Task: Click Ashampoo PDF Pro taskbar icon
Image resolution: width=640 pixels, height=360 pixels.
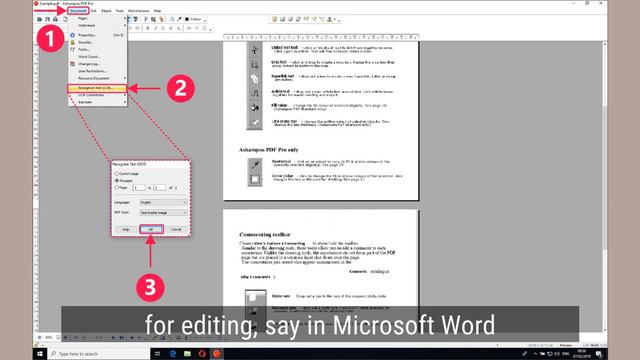Action: pyautogui.click(x=217, y=353)
